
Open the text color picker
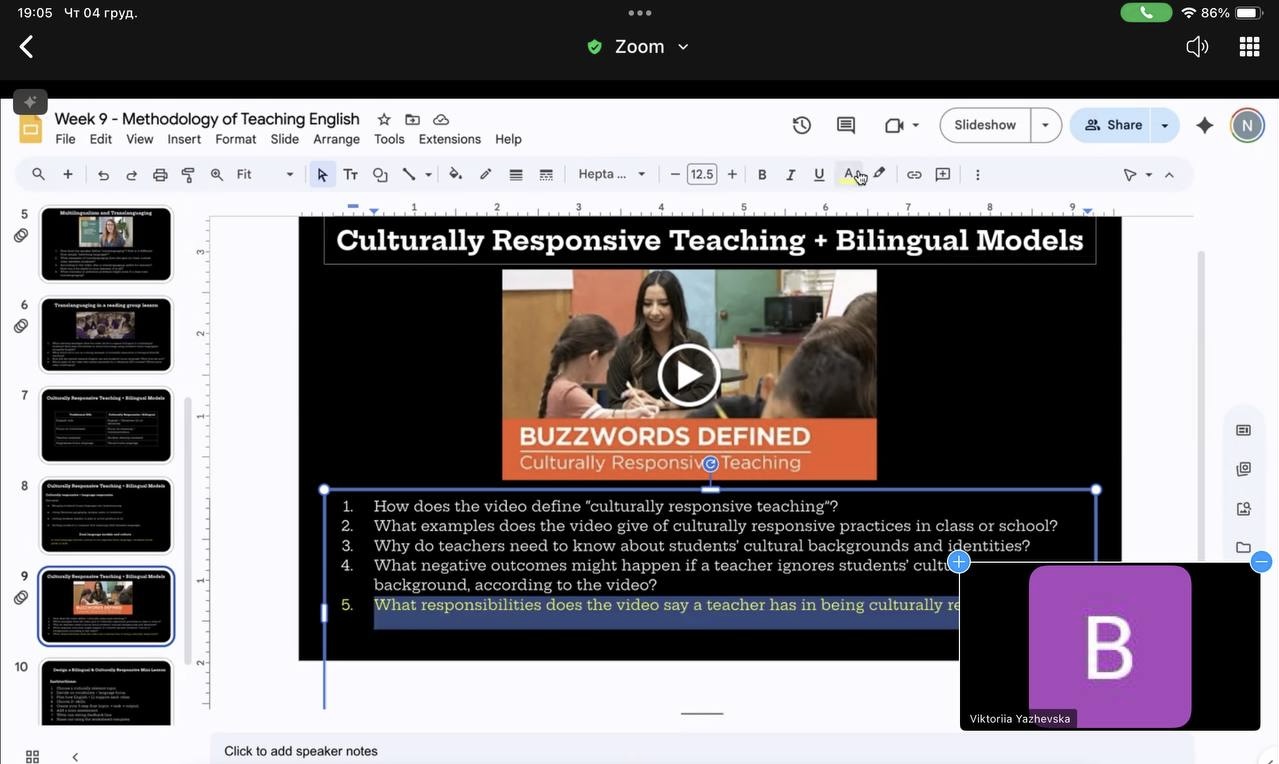click(x=849, y=174)
